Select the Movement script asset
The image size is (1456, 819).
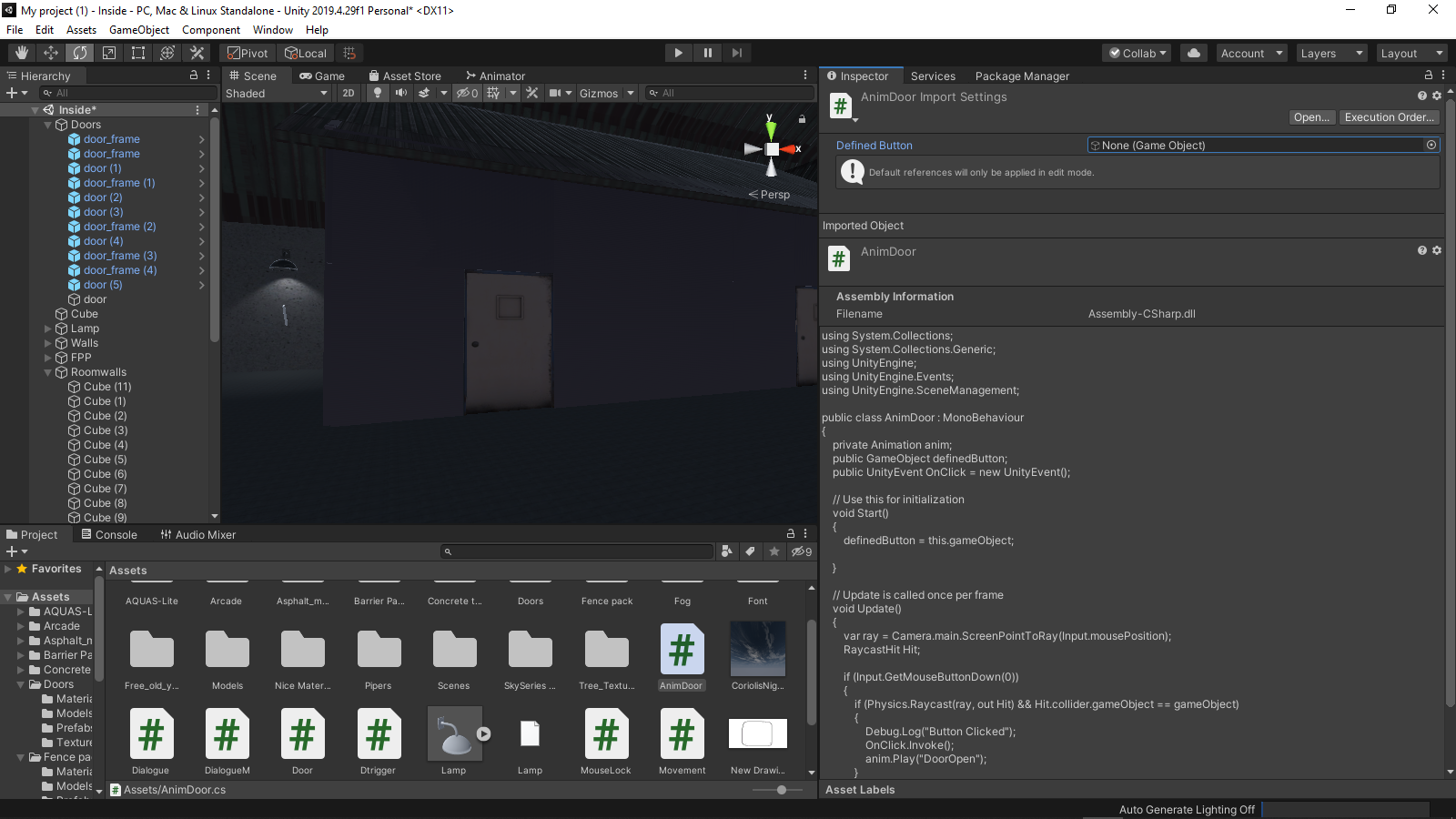point(682,742)
